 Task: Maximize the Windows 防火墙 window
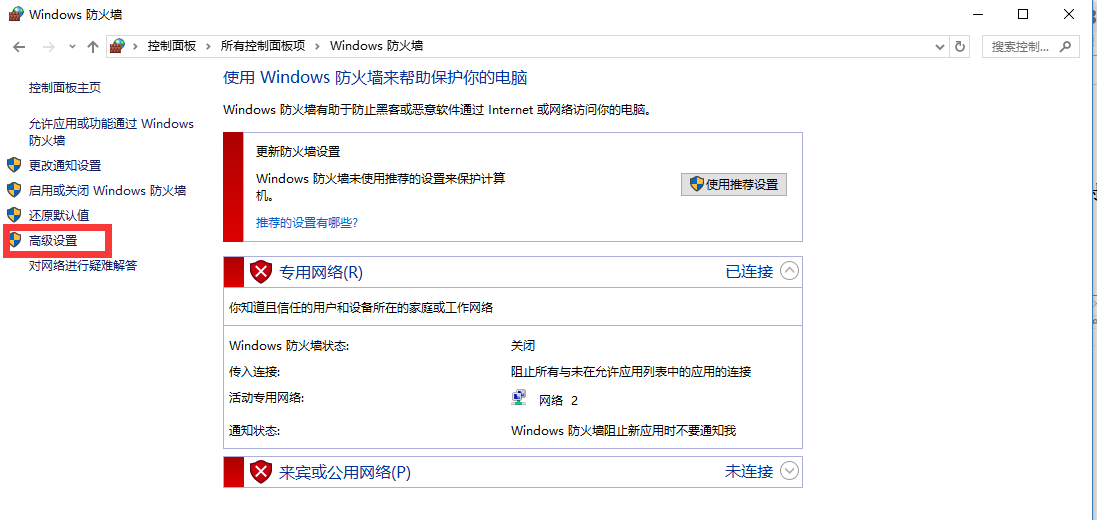tap(1023, 14)
